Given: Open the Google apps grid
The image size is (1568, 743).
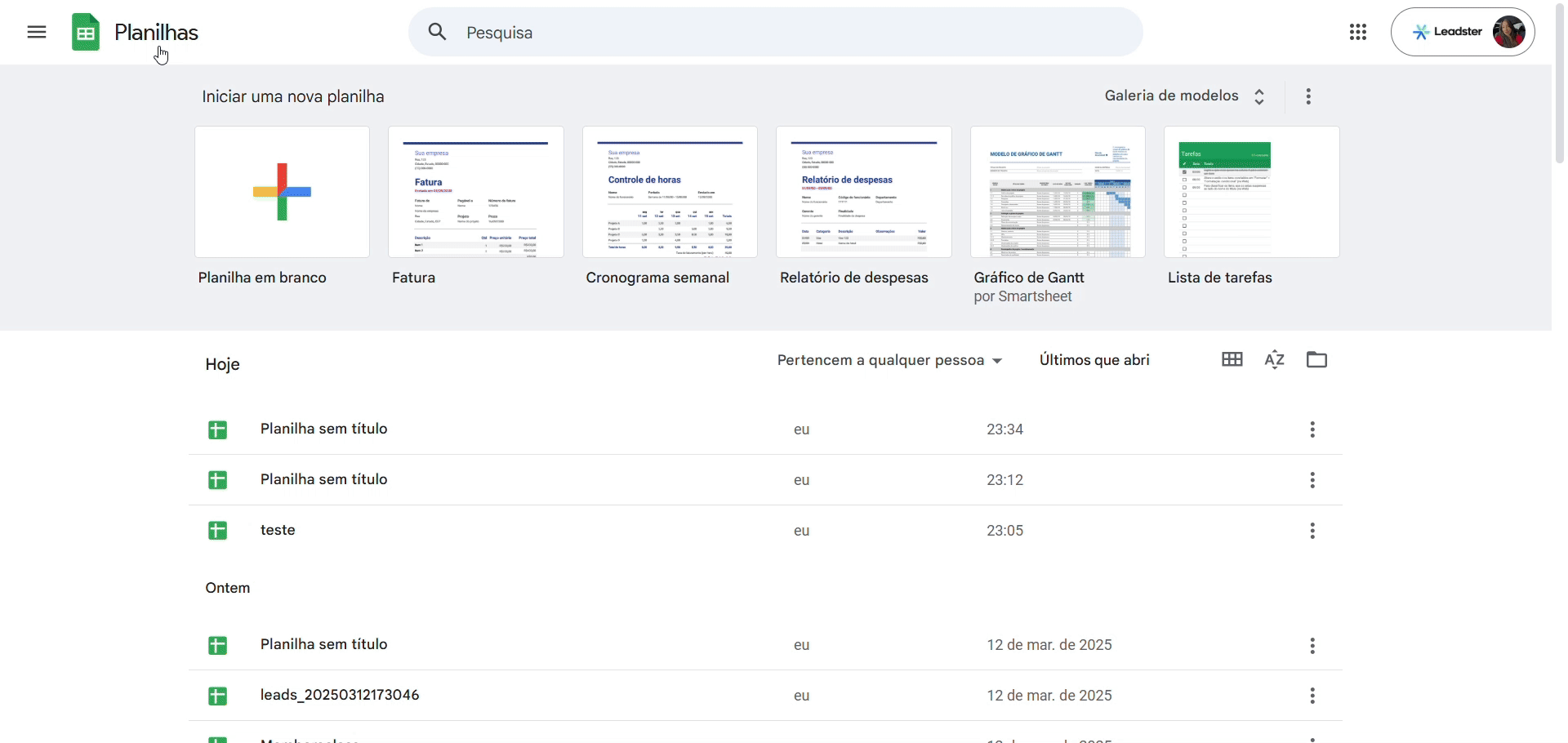Looking at the screenshot, I should 1358,32.
